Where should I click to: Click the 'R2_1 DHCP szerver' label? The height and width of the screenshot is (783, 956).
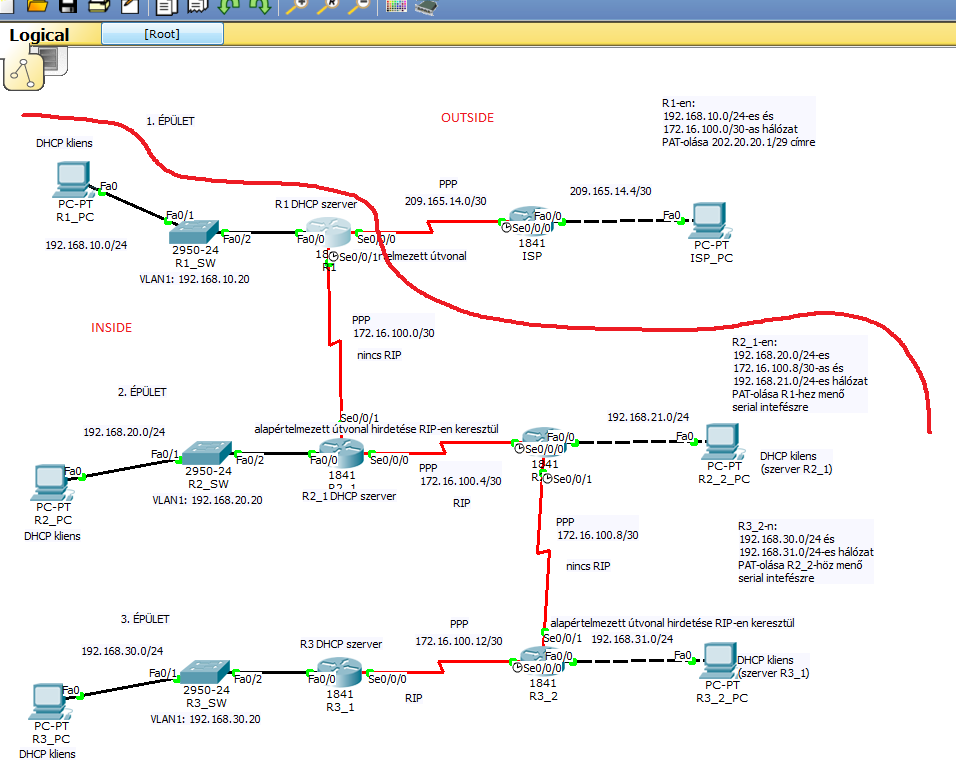point(349,496)
